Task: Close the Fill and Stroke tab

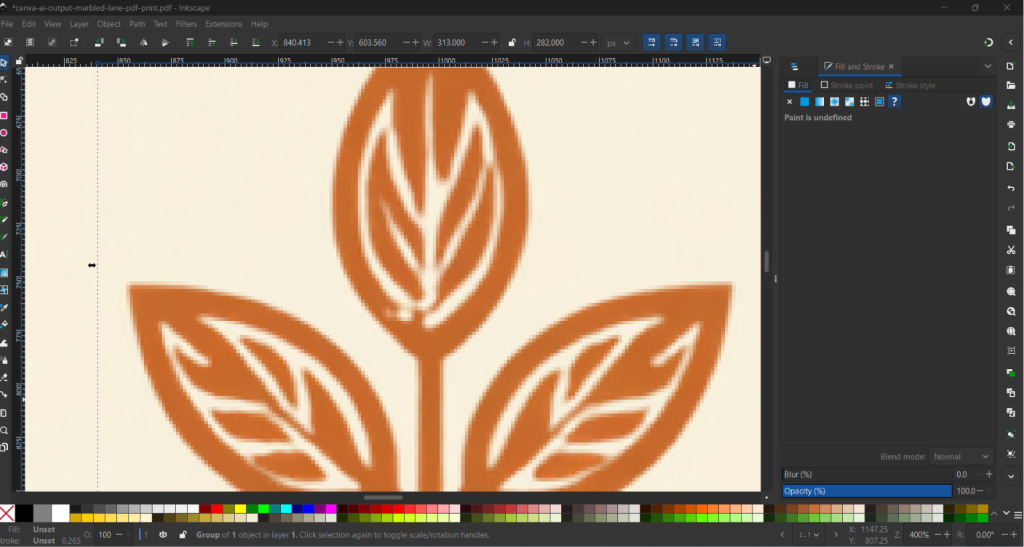Action: pyautogui.click(x=891, y=67)
